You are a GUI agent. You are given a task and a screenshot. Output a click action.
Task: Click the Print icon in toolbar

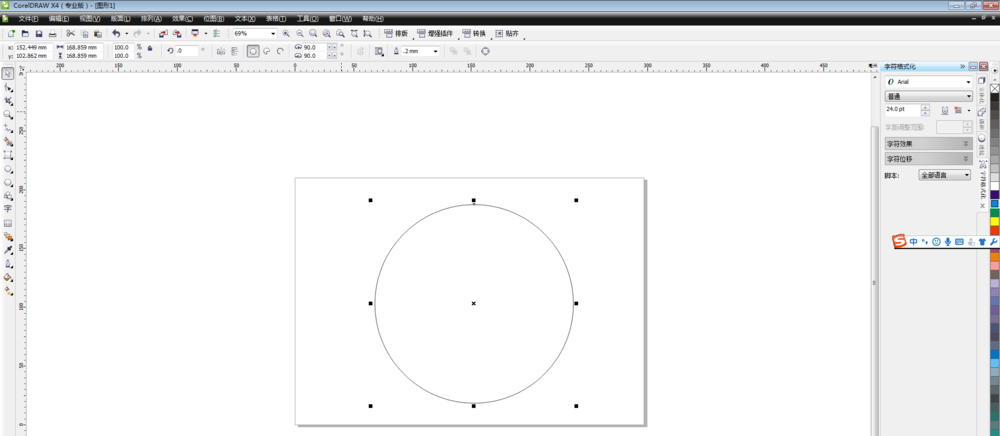coord(53,34)
